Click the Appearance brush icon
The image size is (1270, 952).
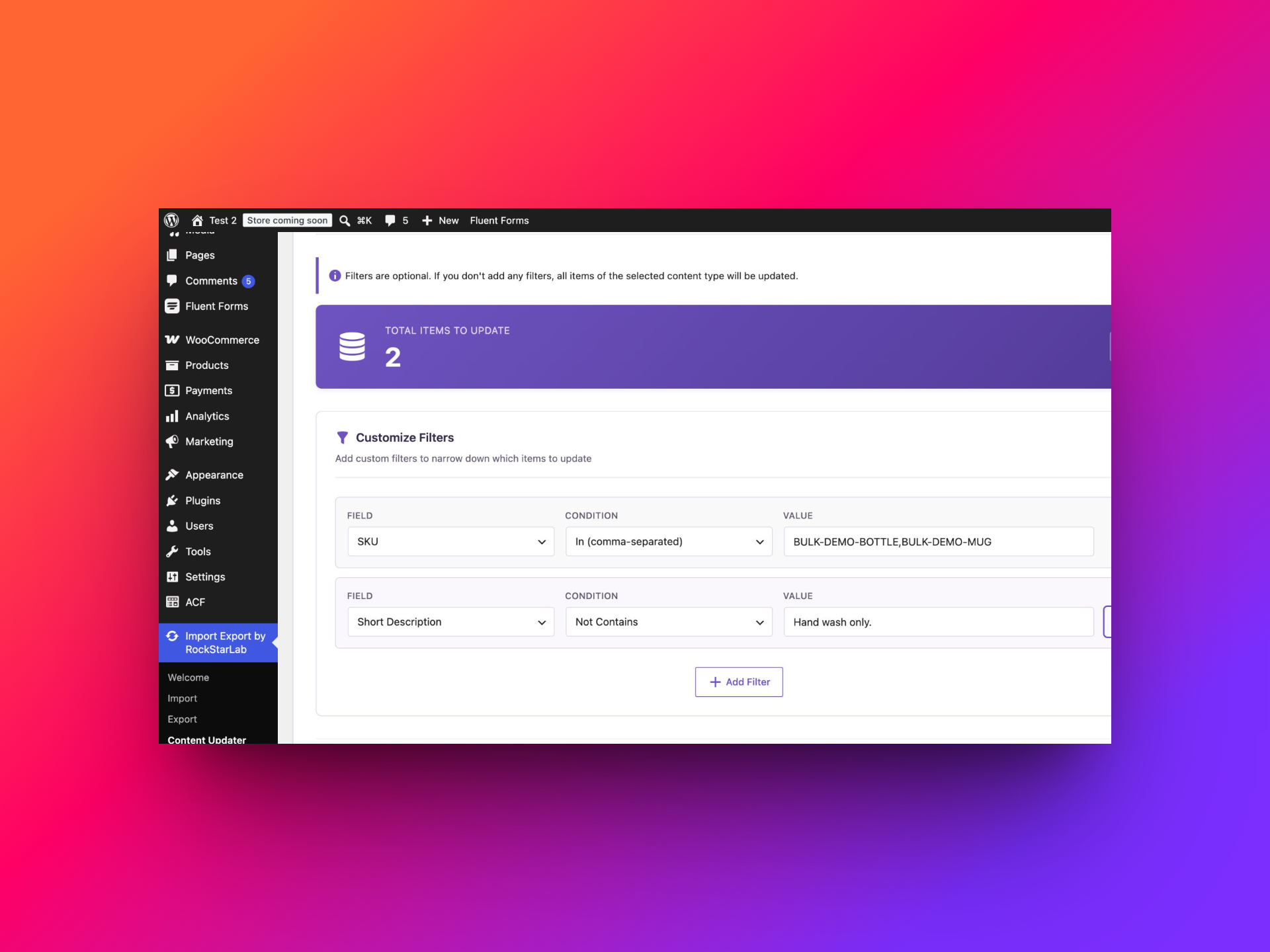click(x=172, y=475)
